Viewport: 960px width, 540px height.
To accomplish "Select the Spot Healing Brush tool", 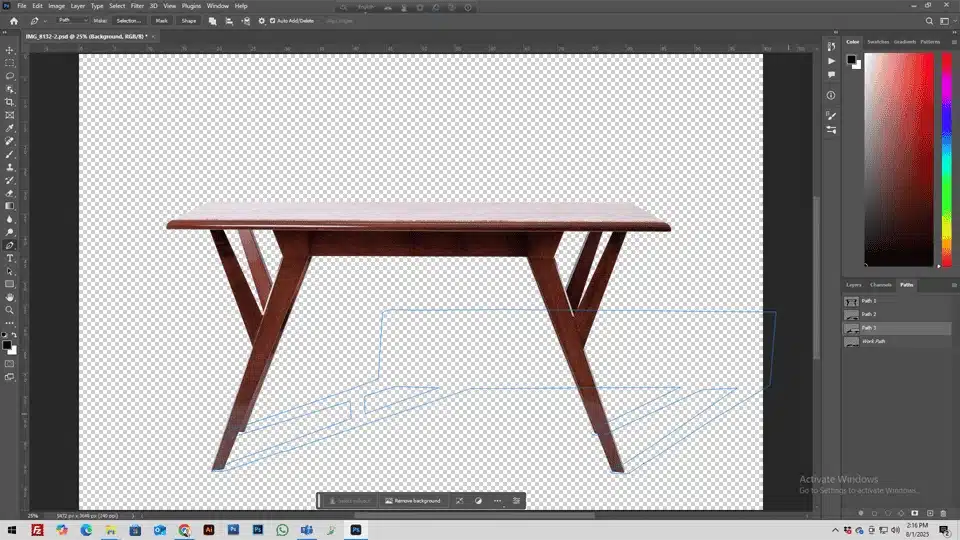I will coord(10,141).
